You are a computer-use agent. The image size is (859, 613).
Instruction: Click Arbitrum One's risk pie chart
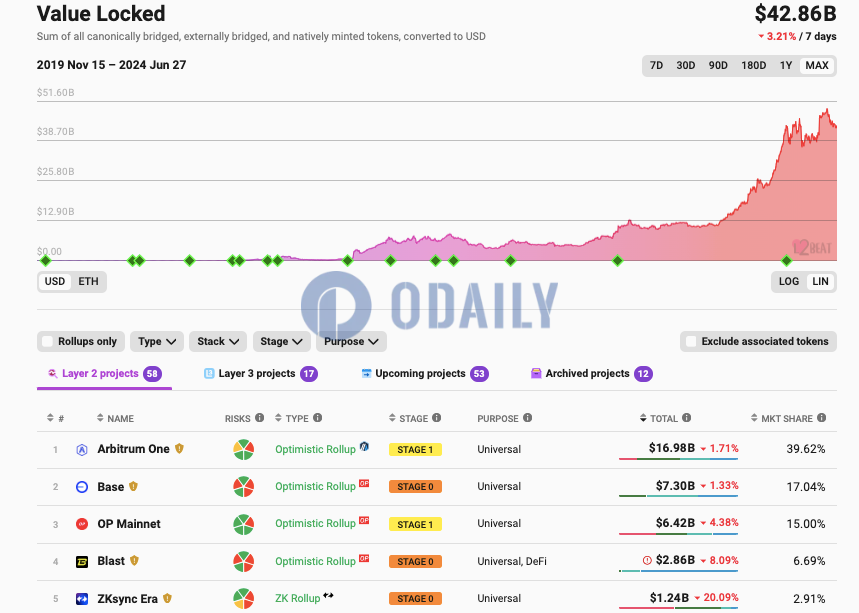point(243,450)
